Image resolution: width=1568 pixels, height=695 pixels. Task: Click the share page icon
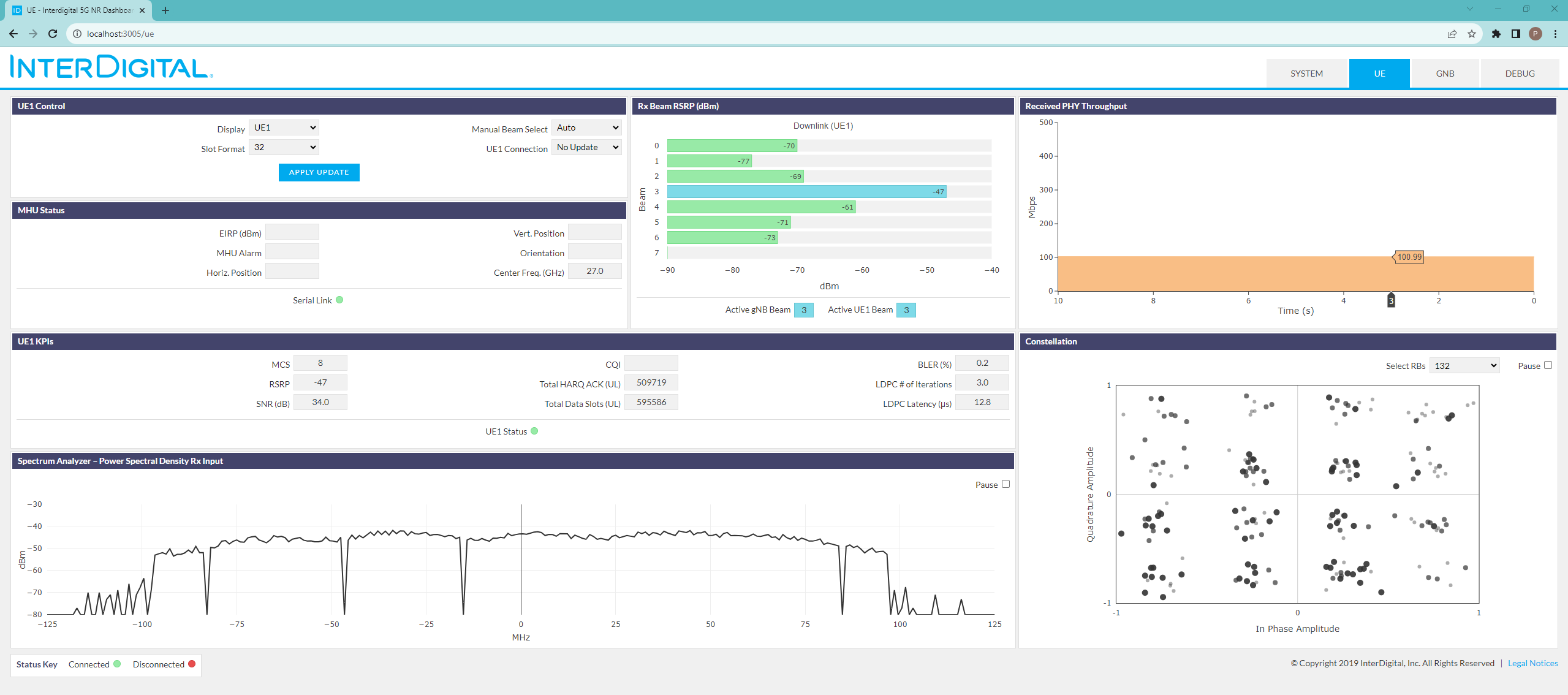point(1452,34)
